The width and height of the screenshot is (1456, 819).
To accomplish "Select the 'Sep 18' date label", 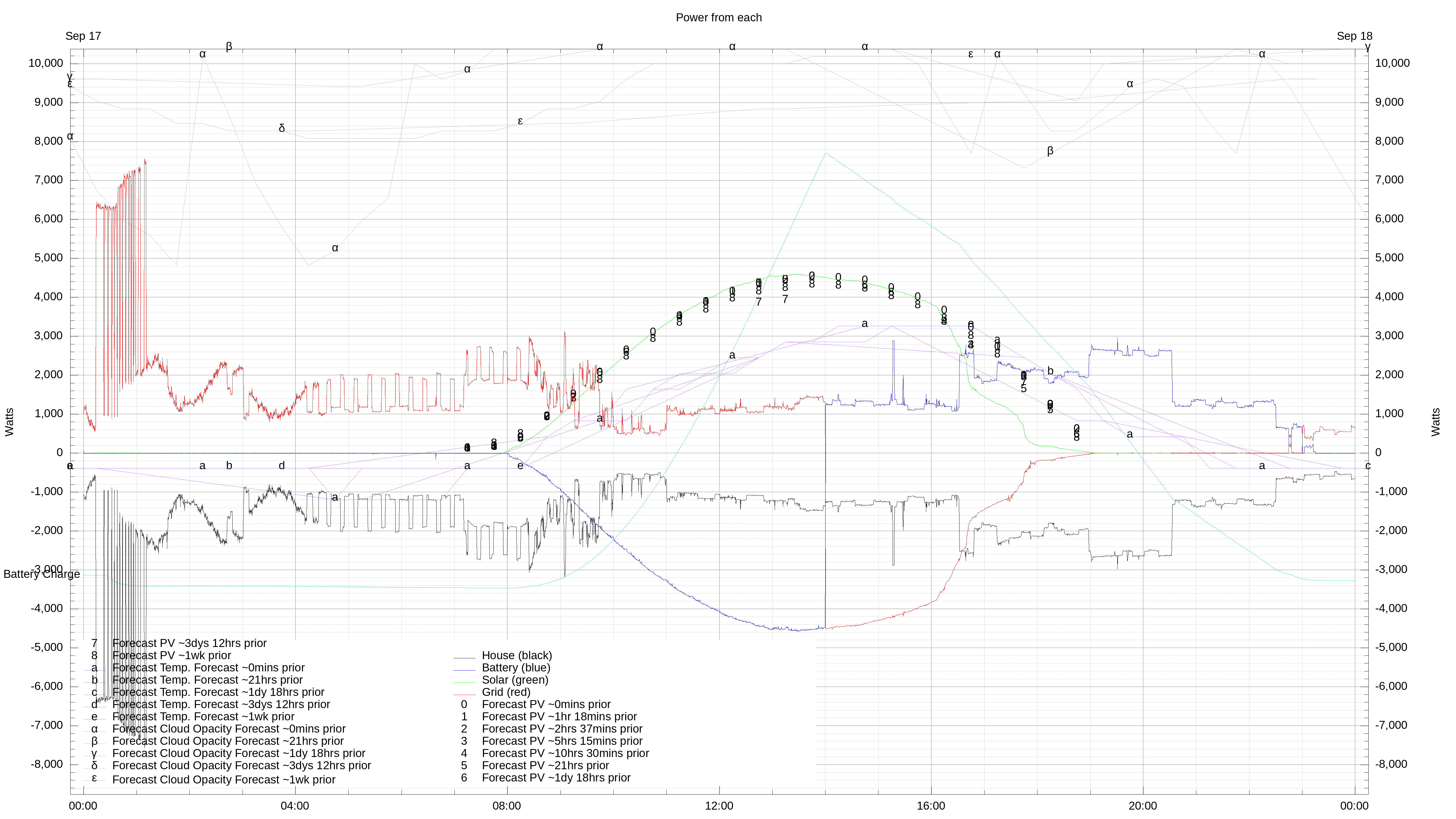I will point(1354,36).
